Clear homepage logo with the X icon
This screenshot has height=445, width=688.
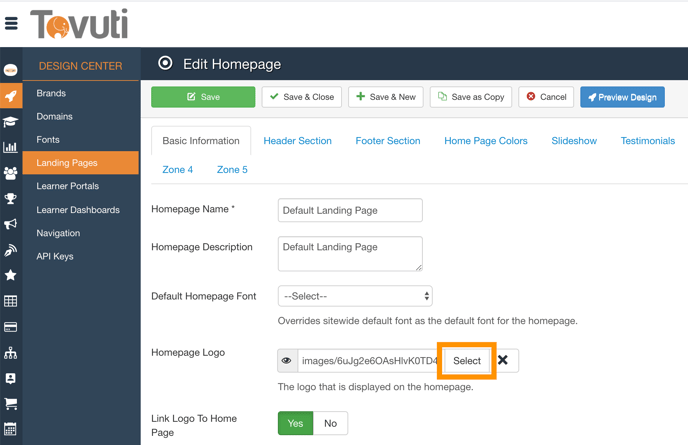click(x=503, y=360)
